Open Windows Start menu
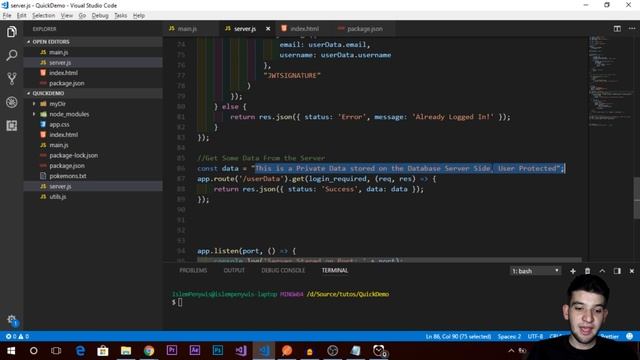 pyautogui.click(x=11, y=351)
